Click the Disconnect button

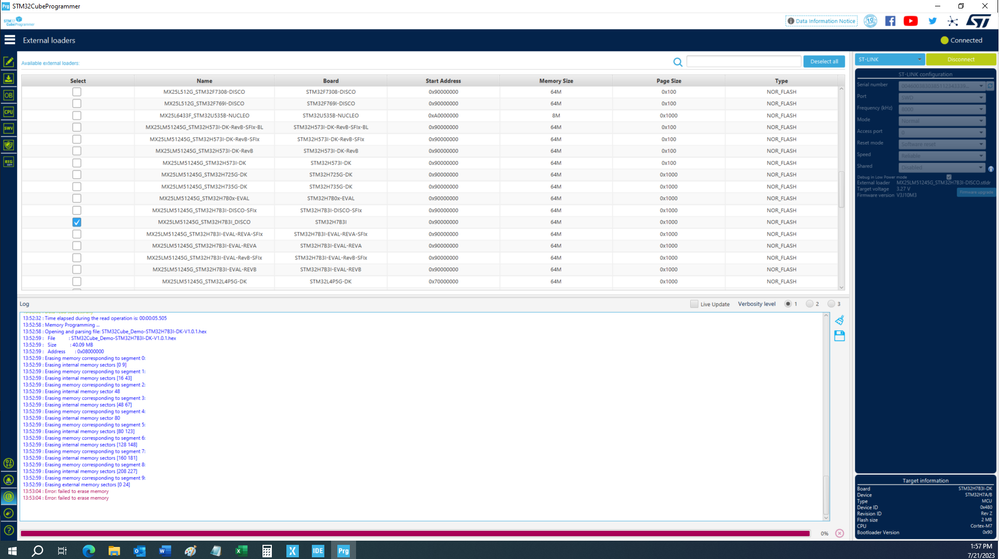click(x=961, y=59)
